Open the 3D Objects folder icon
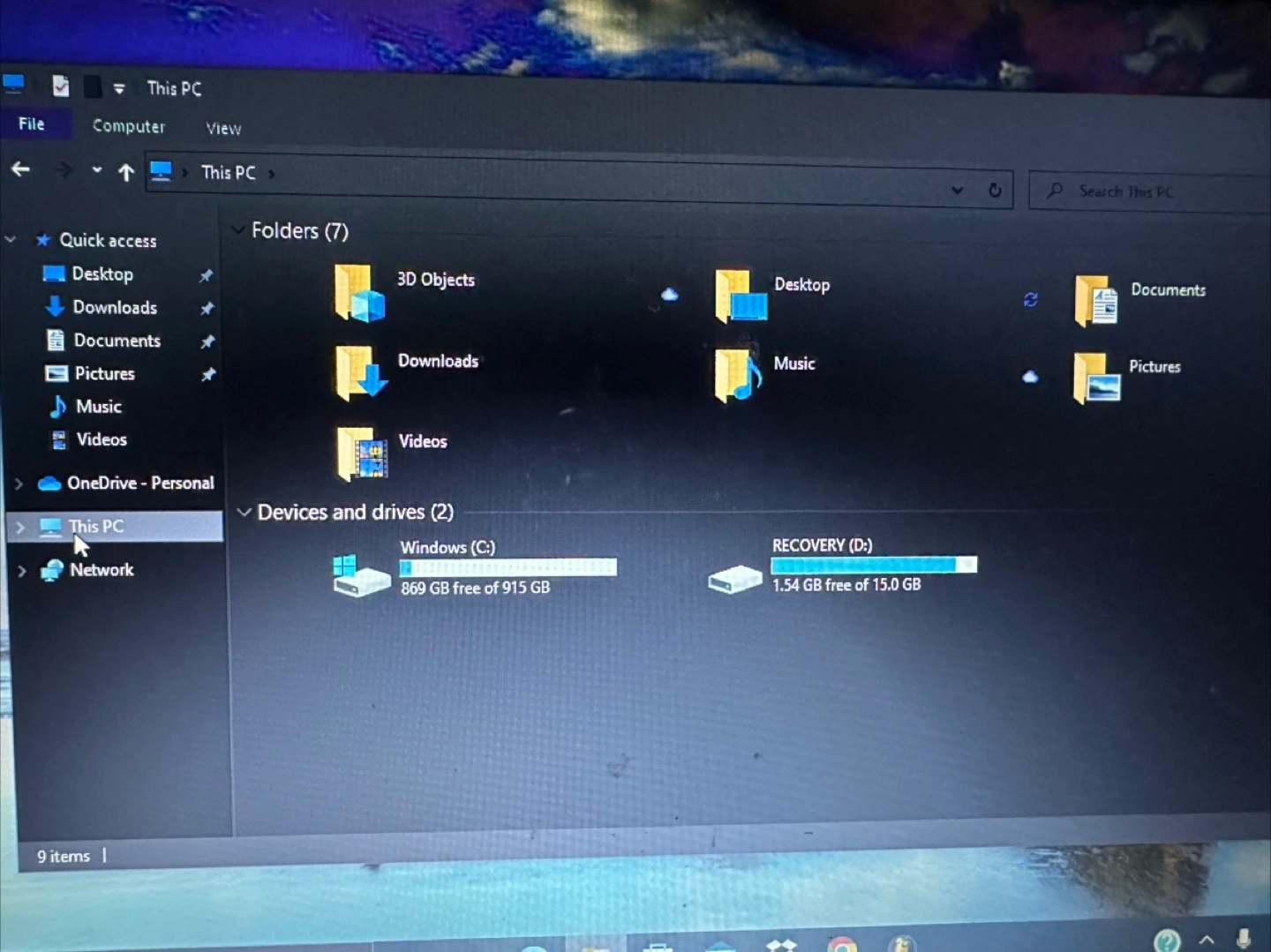Viewport: 1271px width, 952px height. (359, 294)
